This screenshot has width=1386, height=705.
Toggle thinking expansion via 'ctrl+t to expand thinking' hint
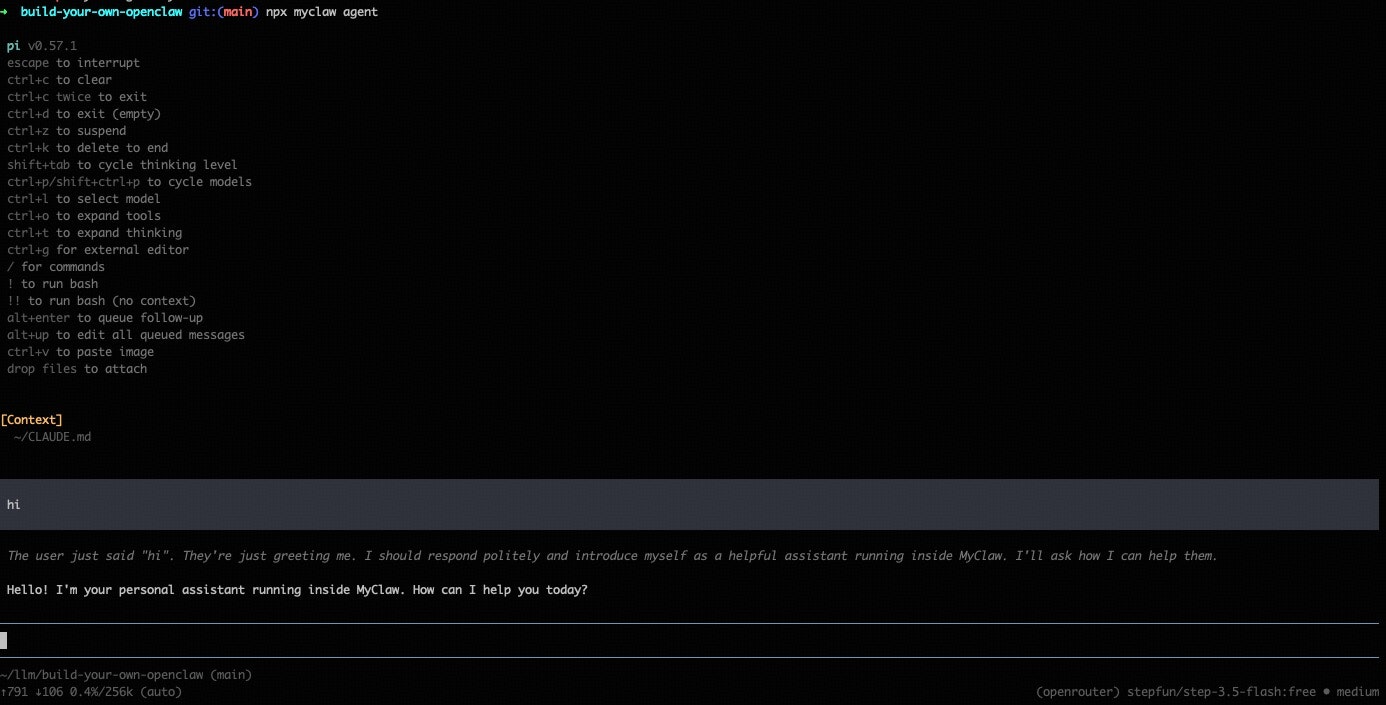tap(94, 232)
